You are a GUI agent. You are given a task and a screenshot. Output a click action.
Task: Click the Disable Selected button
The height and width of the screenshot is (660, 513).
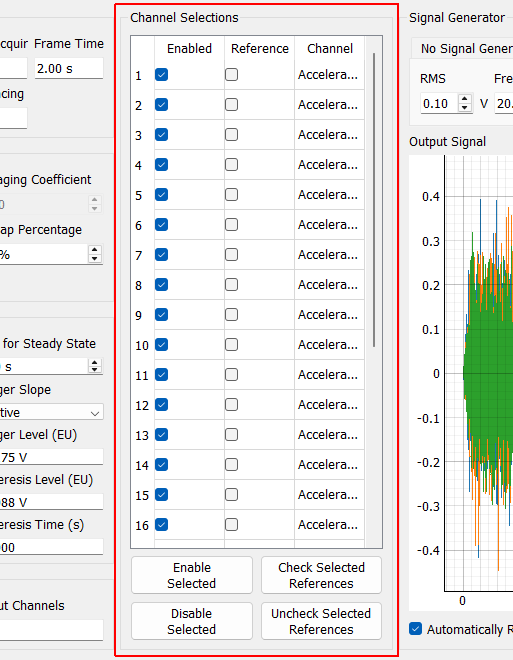[192, 621]
